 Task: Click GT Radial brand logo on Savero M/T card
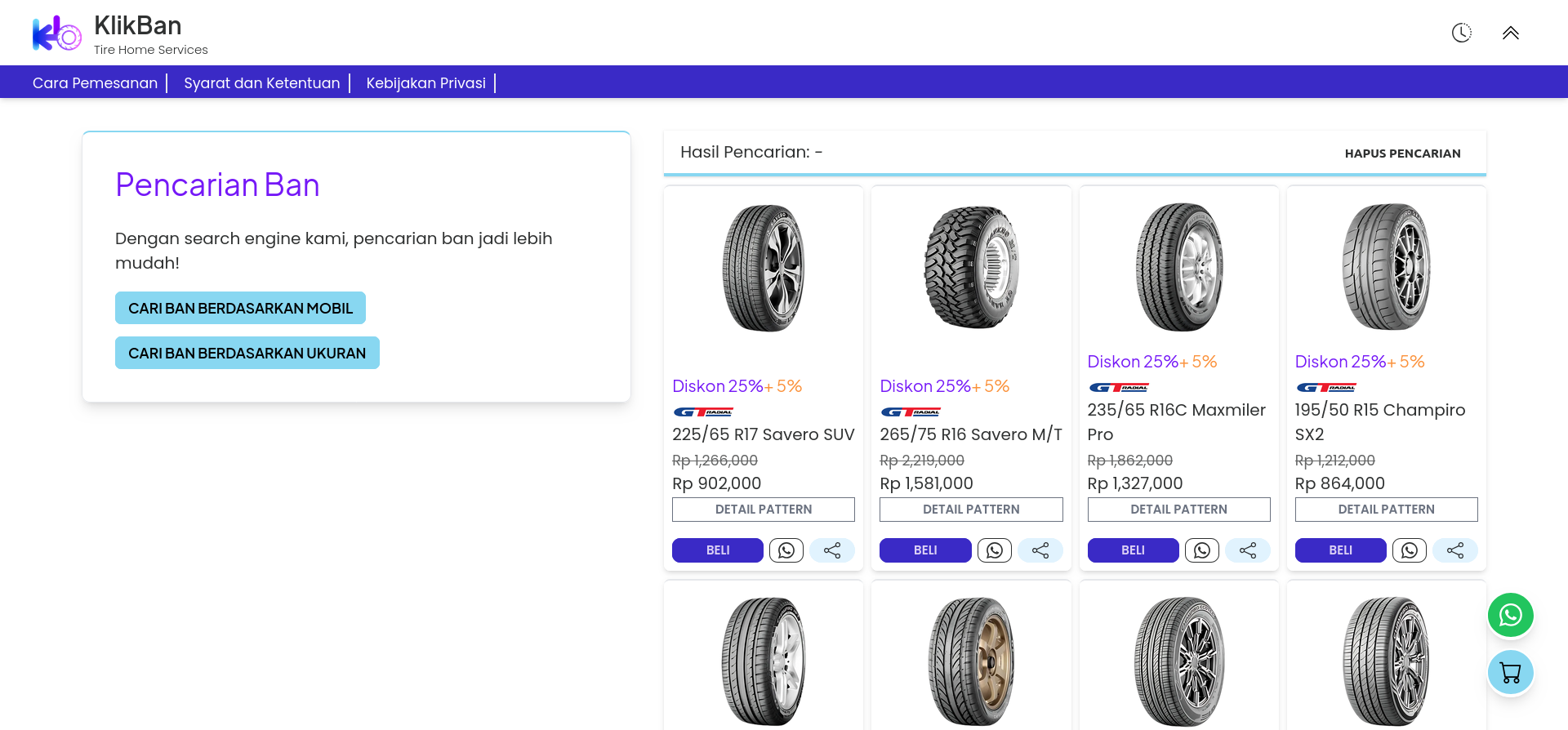tap(911, 412)
